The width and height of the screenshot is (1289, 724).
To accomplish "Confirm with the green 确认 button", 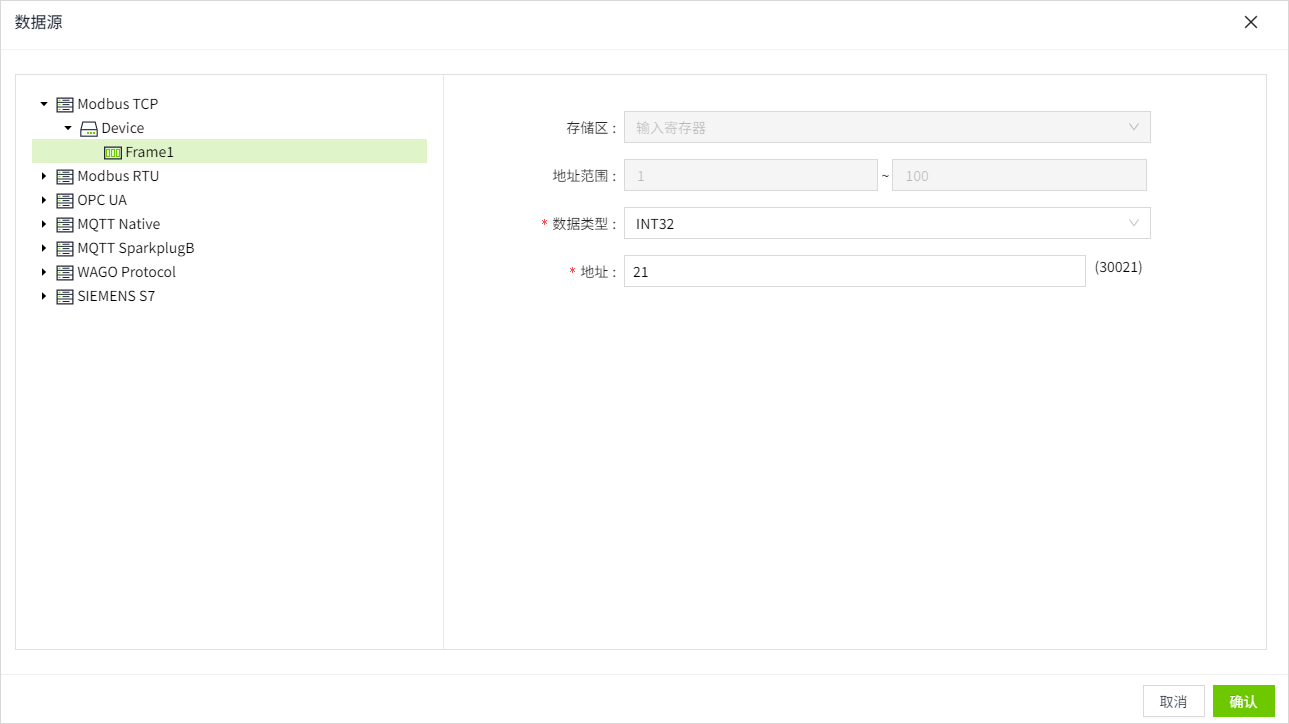I will (x=1244, y=701).
